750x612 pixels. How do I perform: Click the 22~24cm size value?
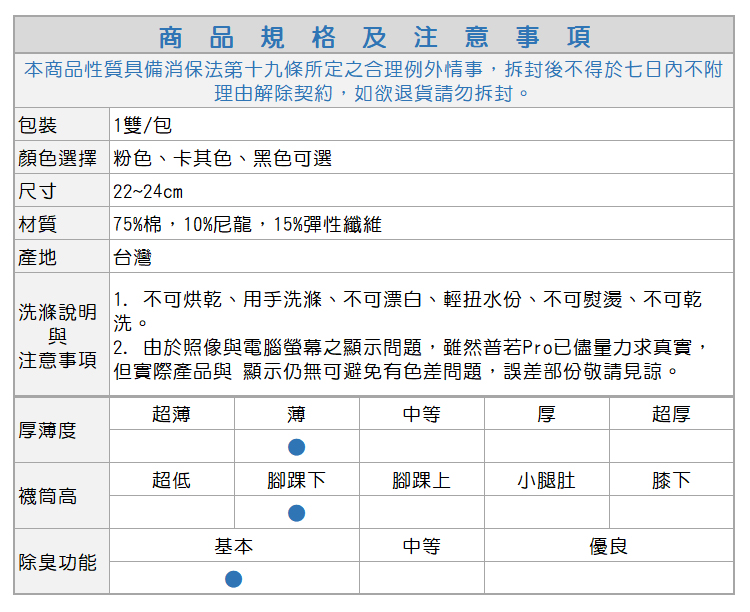148,191
